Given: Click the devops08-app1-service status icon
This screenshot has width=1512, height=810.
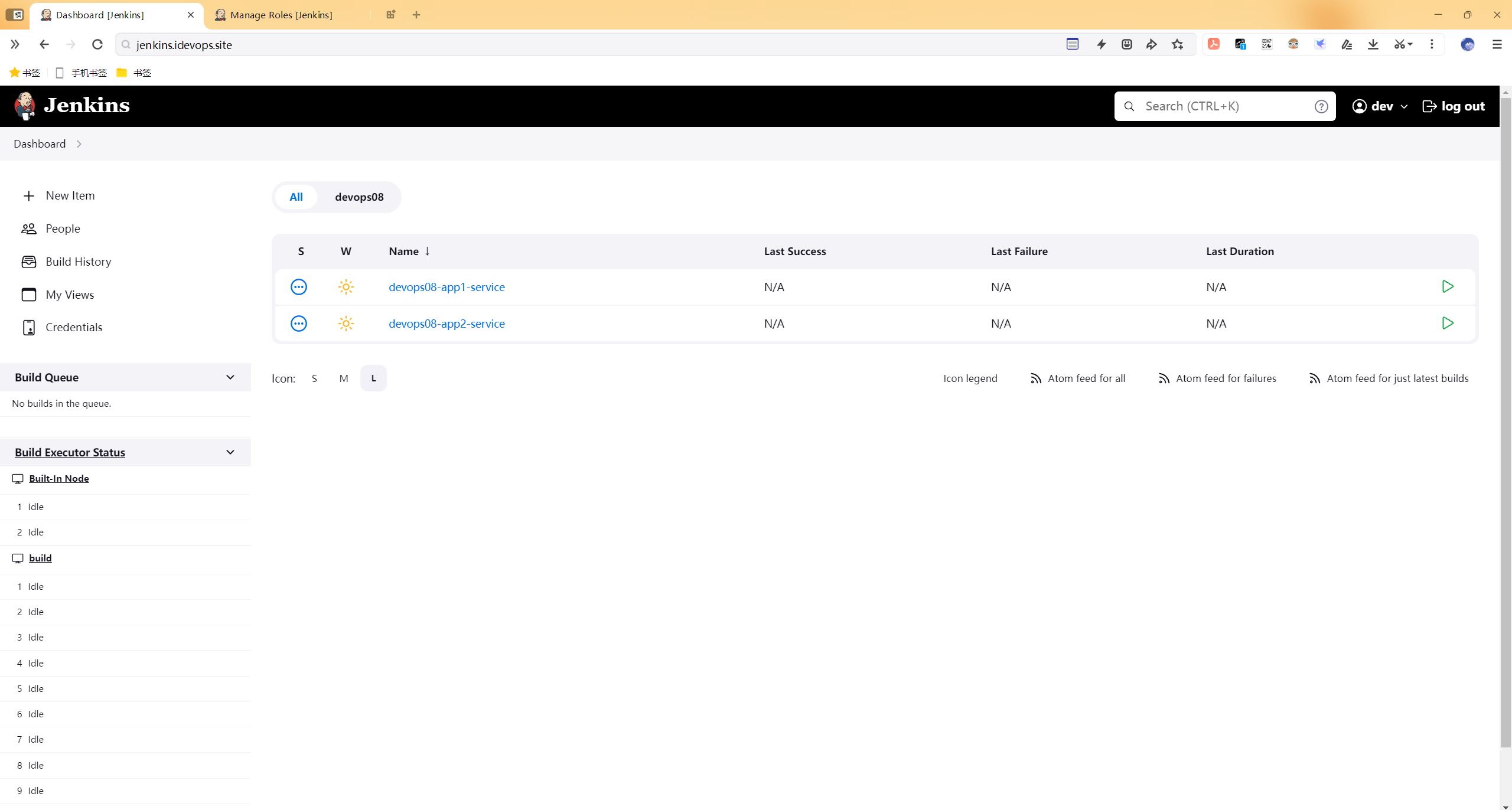Looking at the screenshot, I should click(299, 287).
